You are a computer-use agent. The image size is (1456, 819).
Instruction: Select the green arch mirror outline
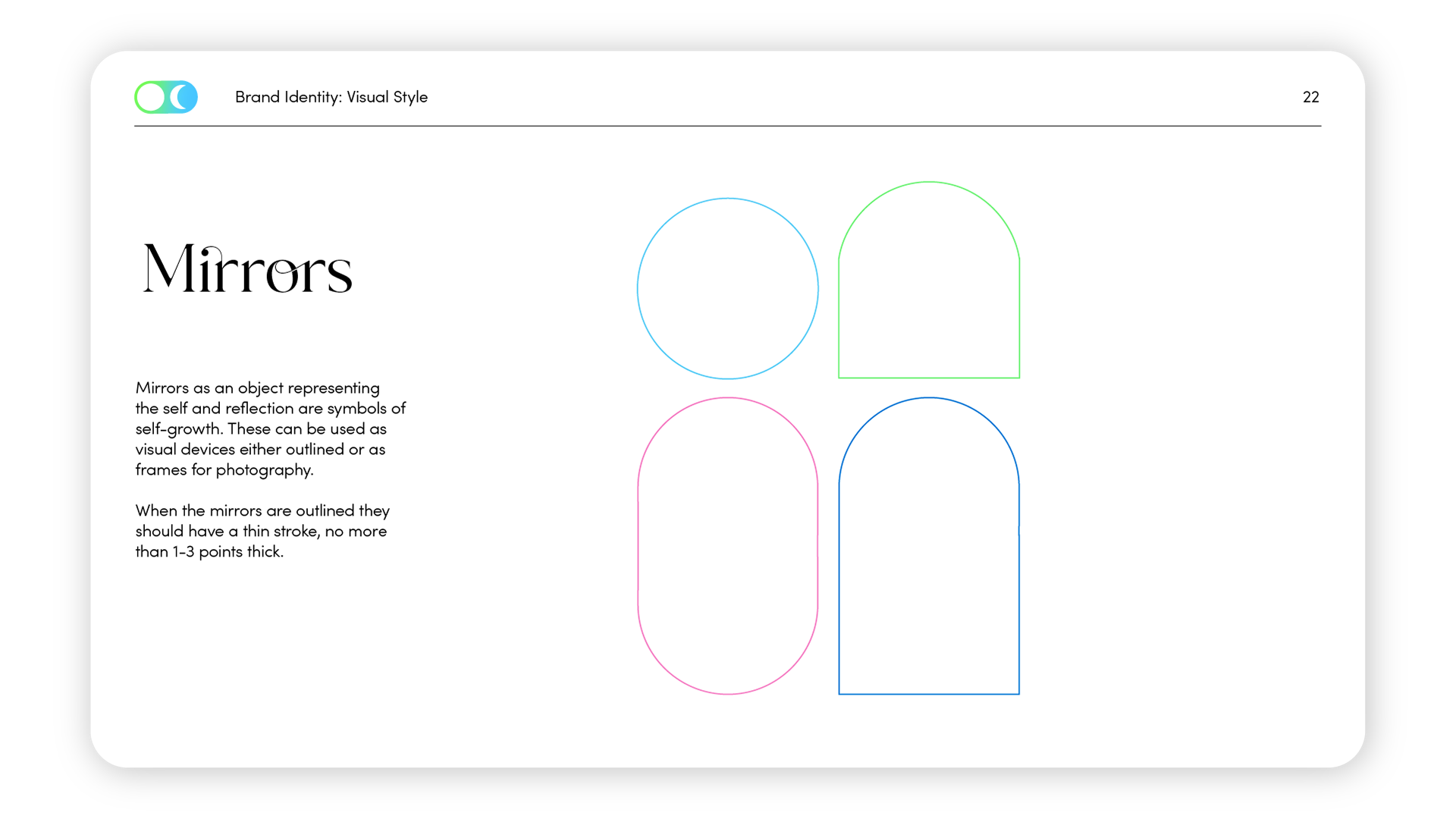pos(839,318)
